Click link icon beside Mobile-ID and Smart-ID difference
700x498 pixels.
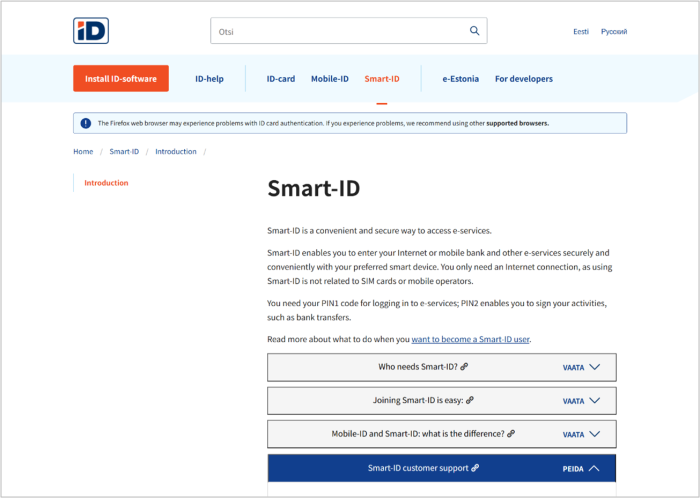(x=511, y=434)
